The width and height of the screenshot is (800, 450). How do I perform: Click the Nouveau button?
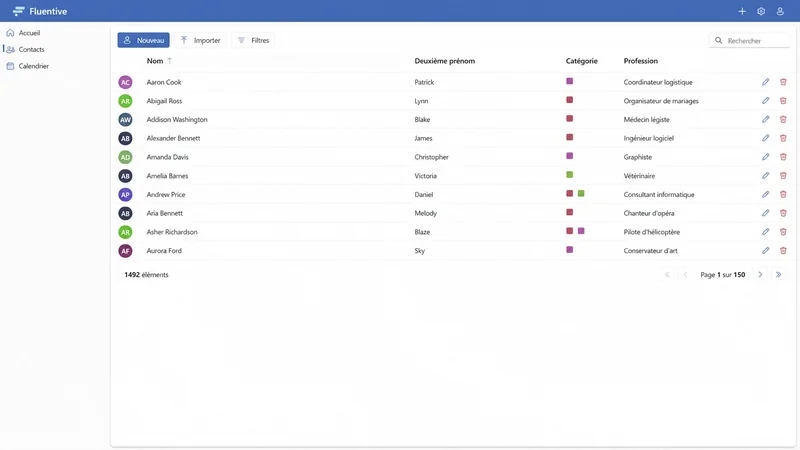[x=143, y=40]
